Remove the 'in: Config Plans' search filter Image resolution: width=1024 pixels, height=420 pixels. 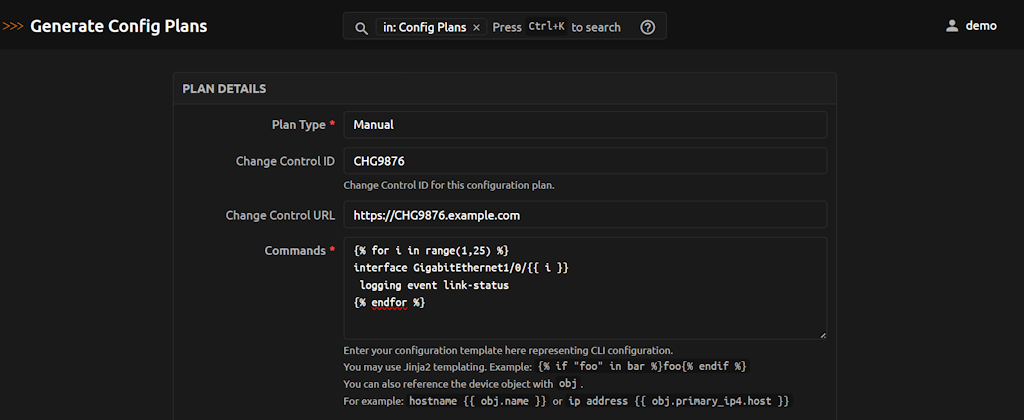point(476,27)
